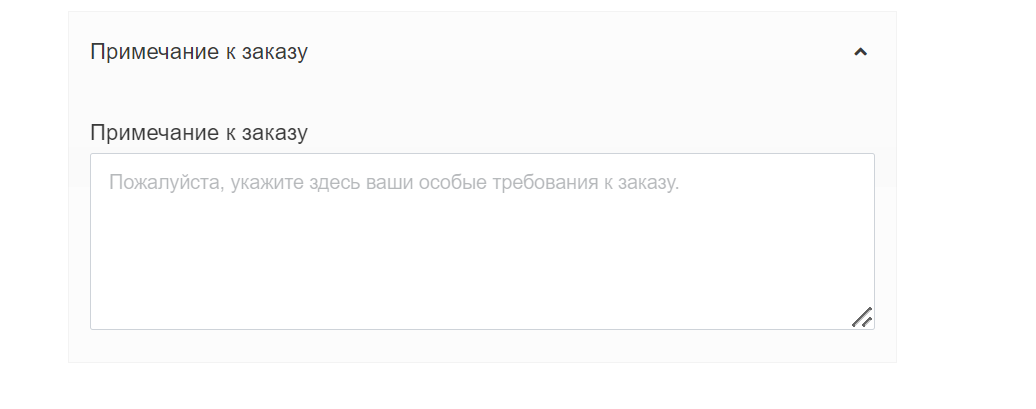The height and width of the screenshot is (409, 1036).
Task: Click the up-arrow icon in panel header
Action: pyautogui.click(x=860, y=52)
